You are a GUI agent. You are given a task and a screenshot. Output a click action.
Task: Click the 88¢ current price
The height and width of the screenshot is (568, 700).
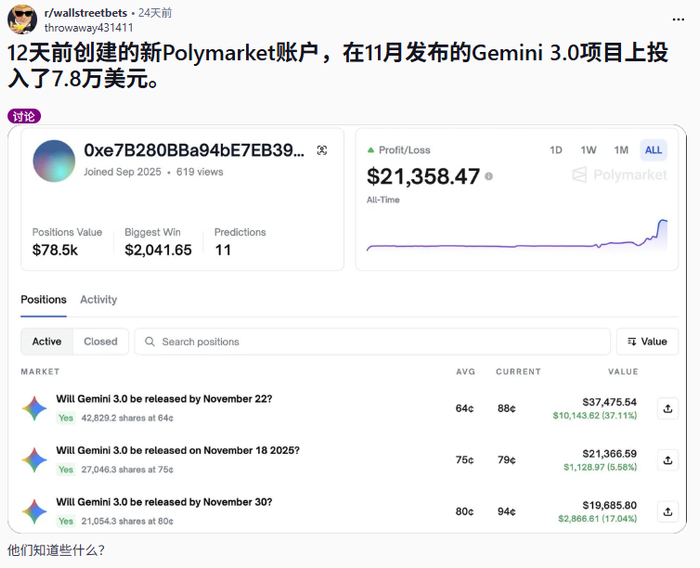tap(507, 409)
